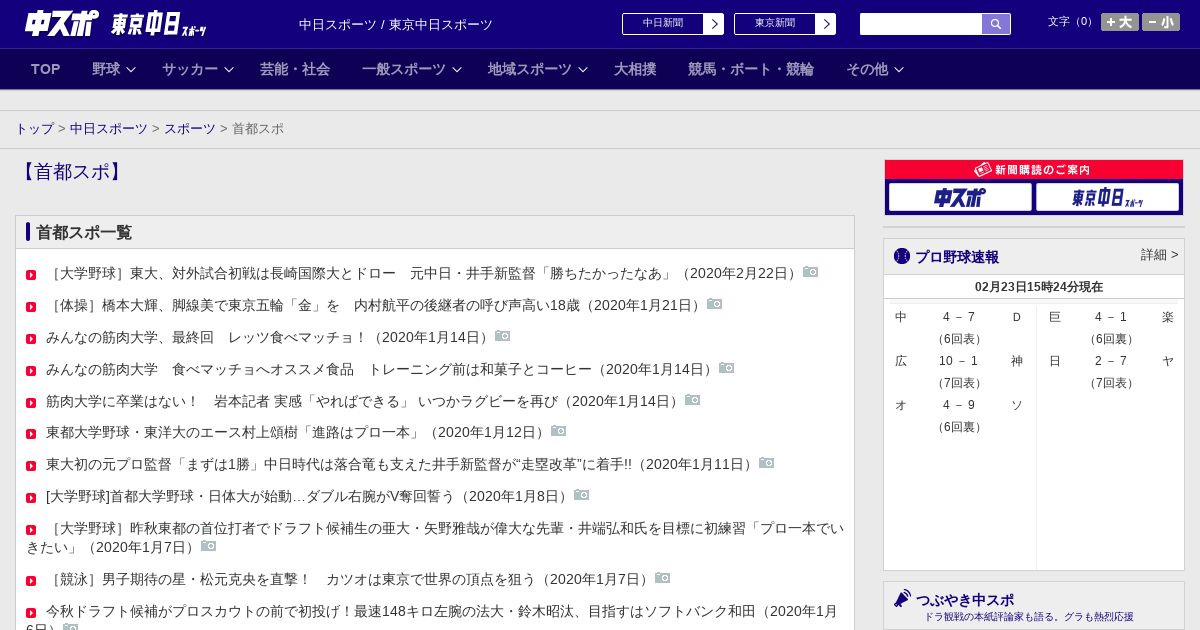1200x630 pixels.
Task: Increase text size with +大 button
Action: pyautogui.click(x=1120, y=22)
